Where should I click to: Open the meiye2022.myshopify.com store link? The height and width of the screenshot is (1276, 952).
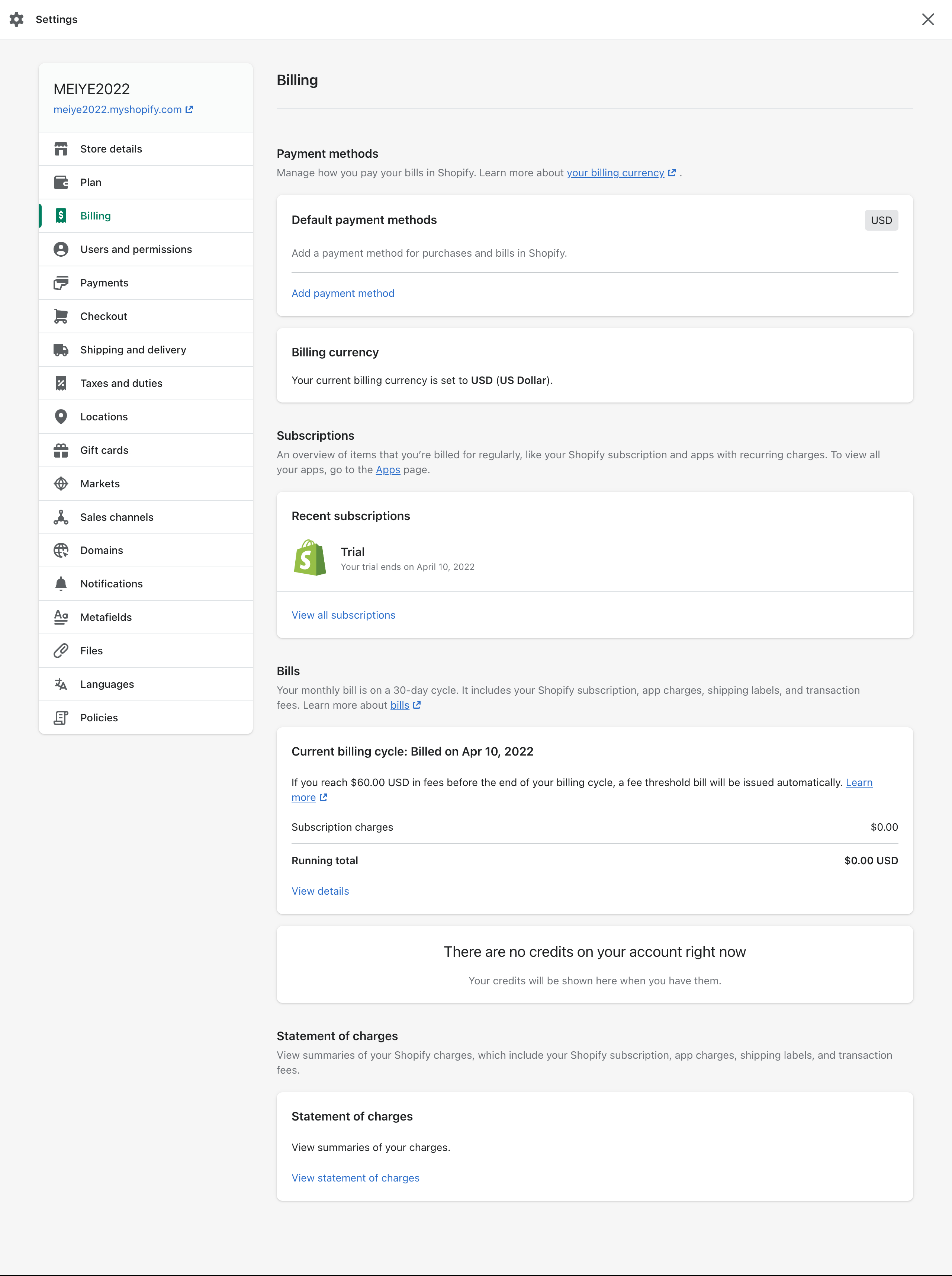tap(118, 109)
